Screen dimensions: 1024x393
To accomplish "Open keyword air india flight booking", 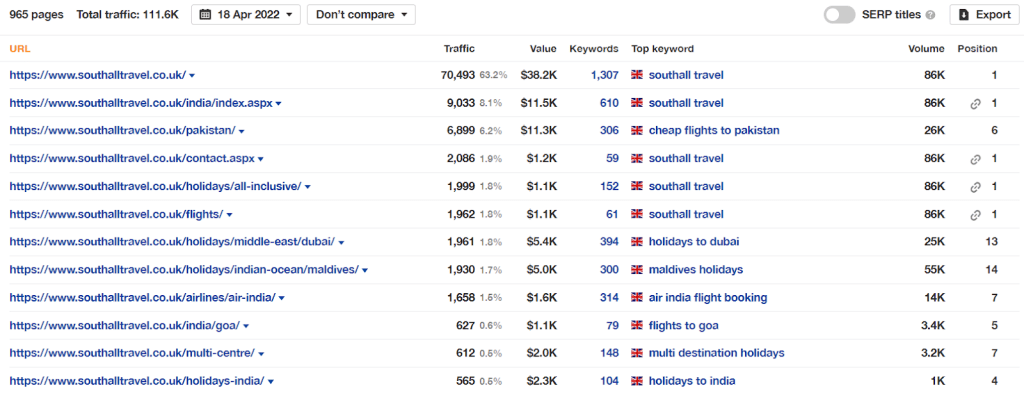I will (x=708, y=298).
